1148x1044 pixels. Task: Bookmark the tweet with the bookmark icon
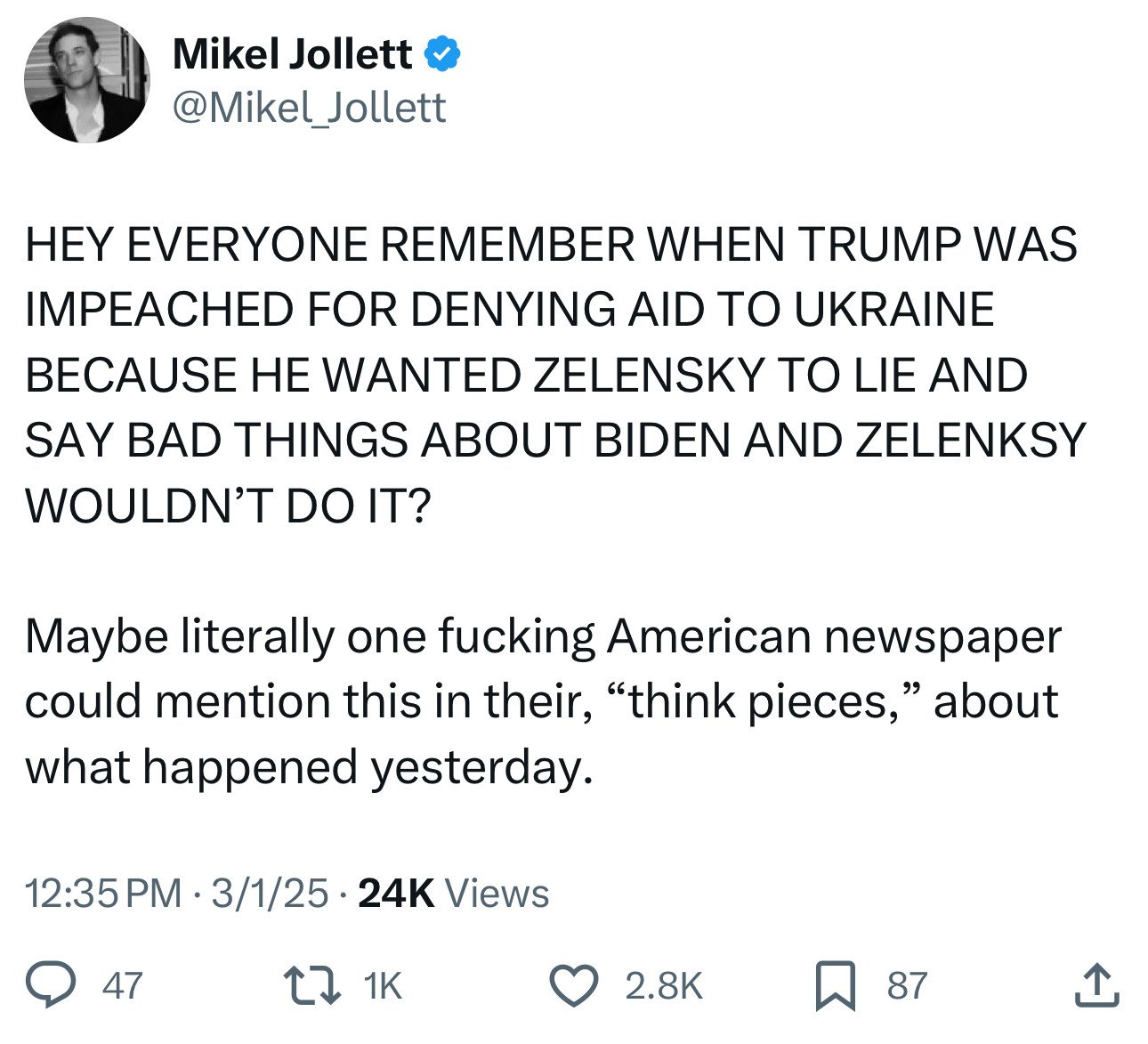tap(835, 986)
